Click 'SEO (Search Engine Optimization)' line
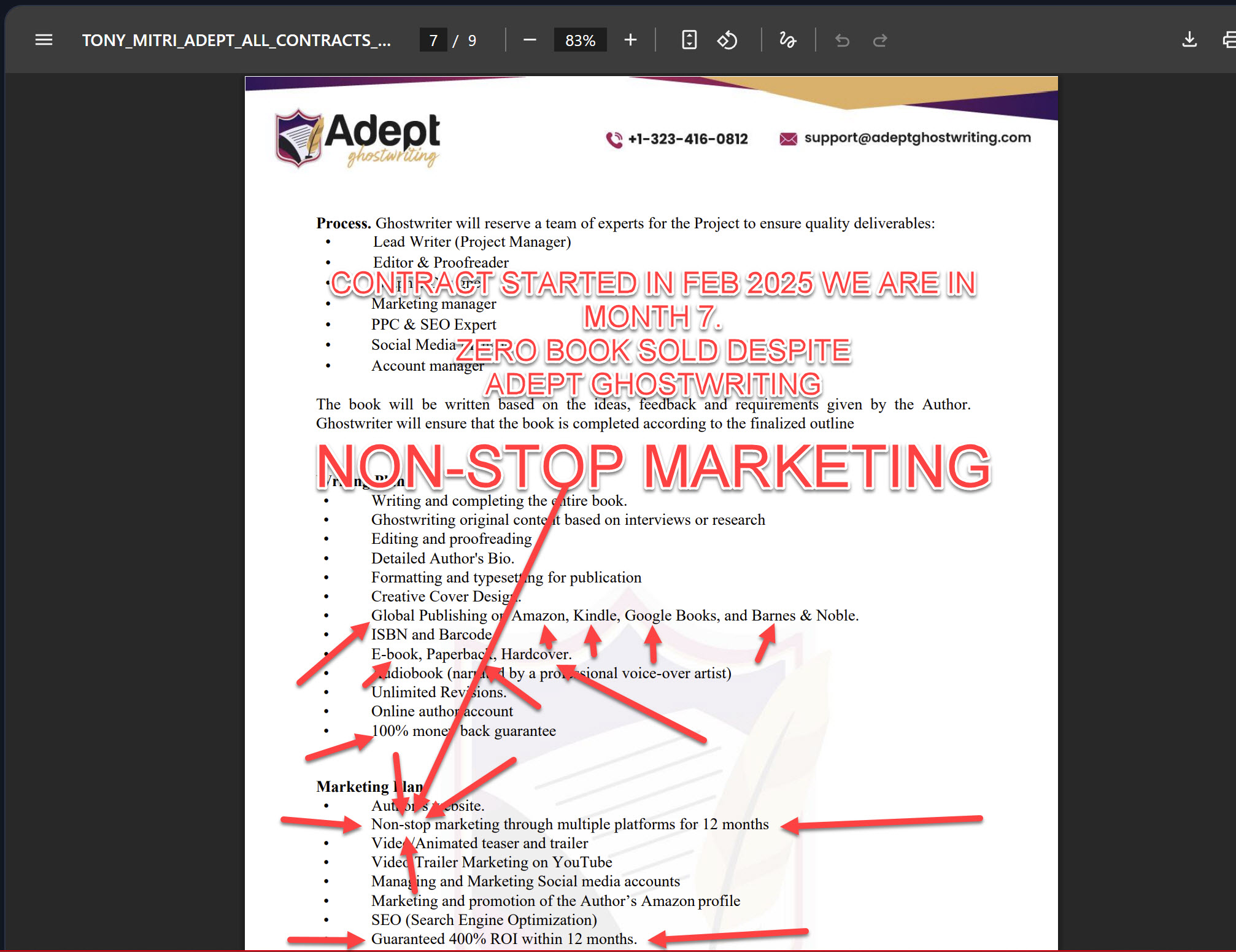Image resolution: width=1236 pixels, height=952 pixels. click(x=484, y=920)
